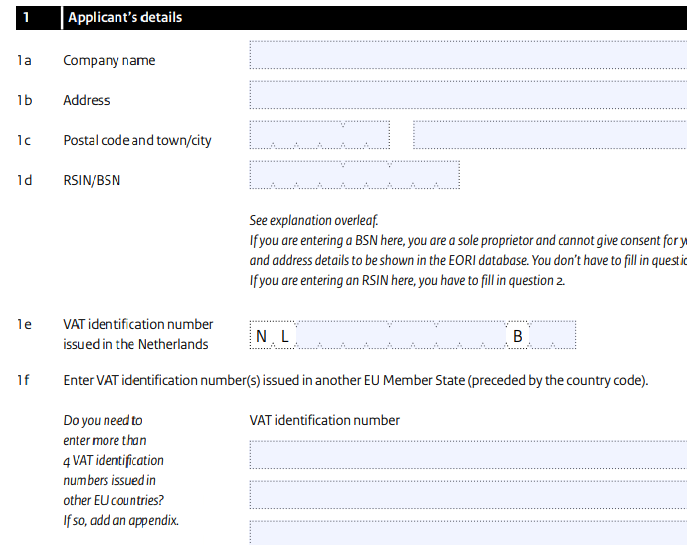Click the "If so, add an appendix." note

click(121, 520)
